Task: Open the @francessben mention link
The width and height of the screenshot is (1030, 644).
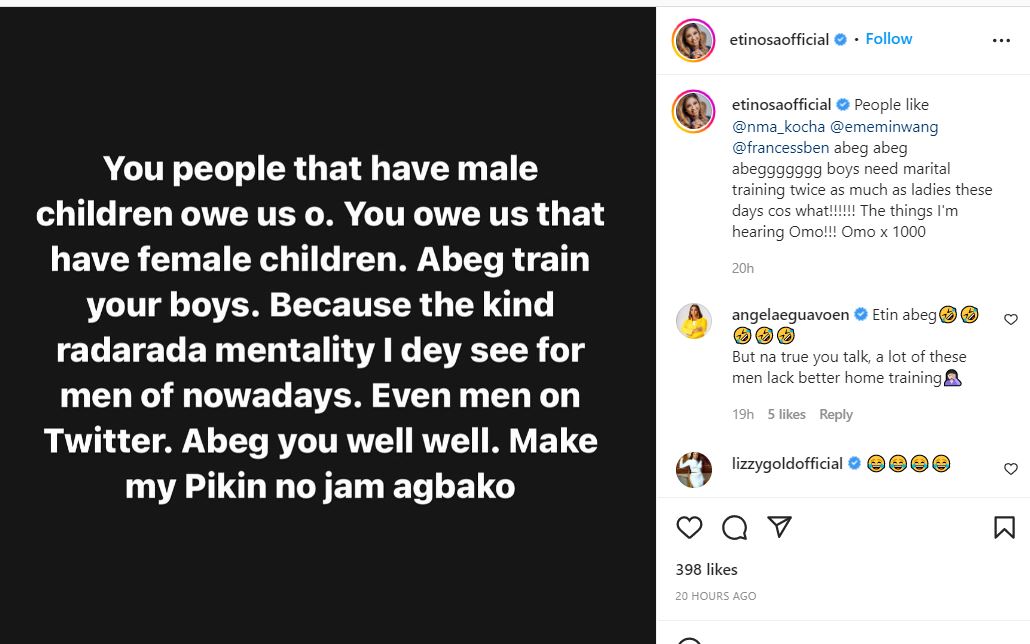Action: click(780, 148)
